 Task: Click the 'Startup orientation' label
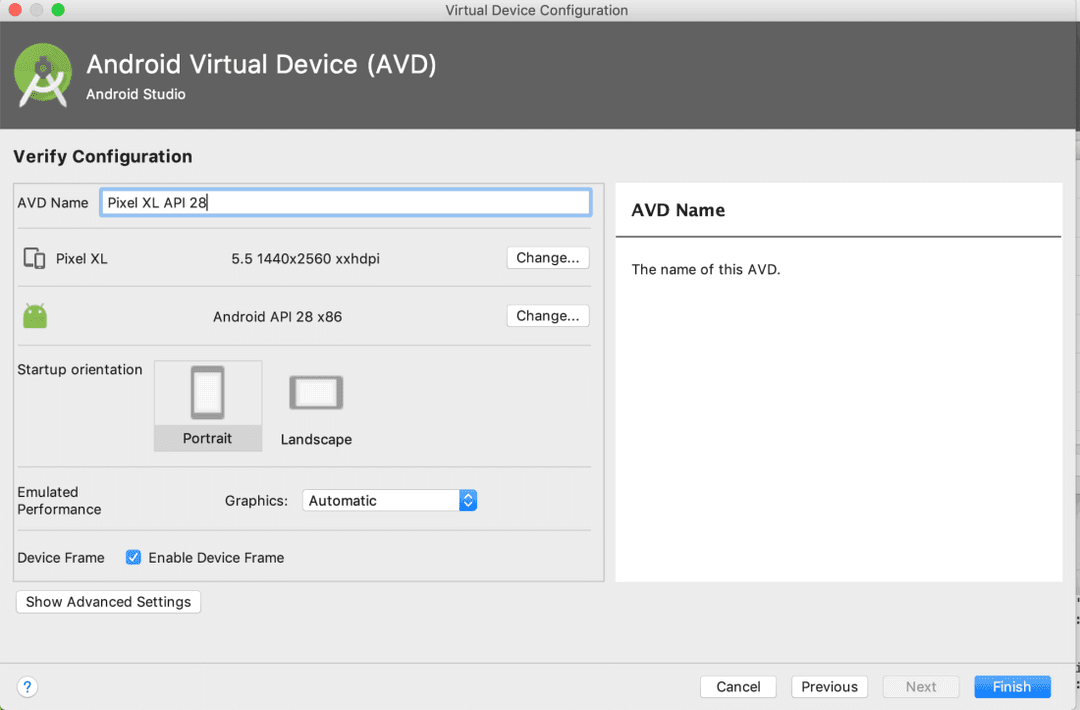(80, 370)
